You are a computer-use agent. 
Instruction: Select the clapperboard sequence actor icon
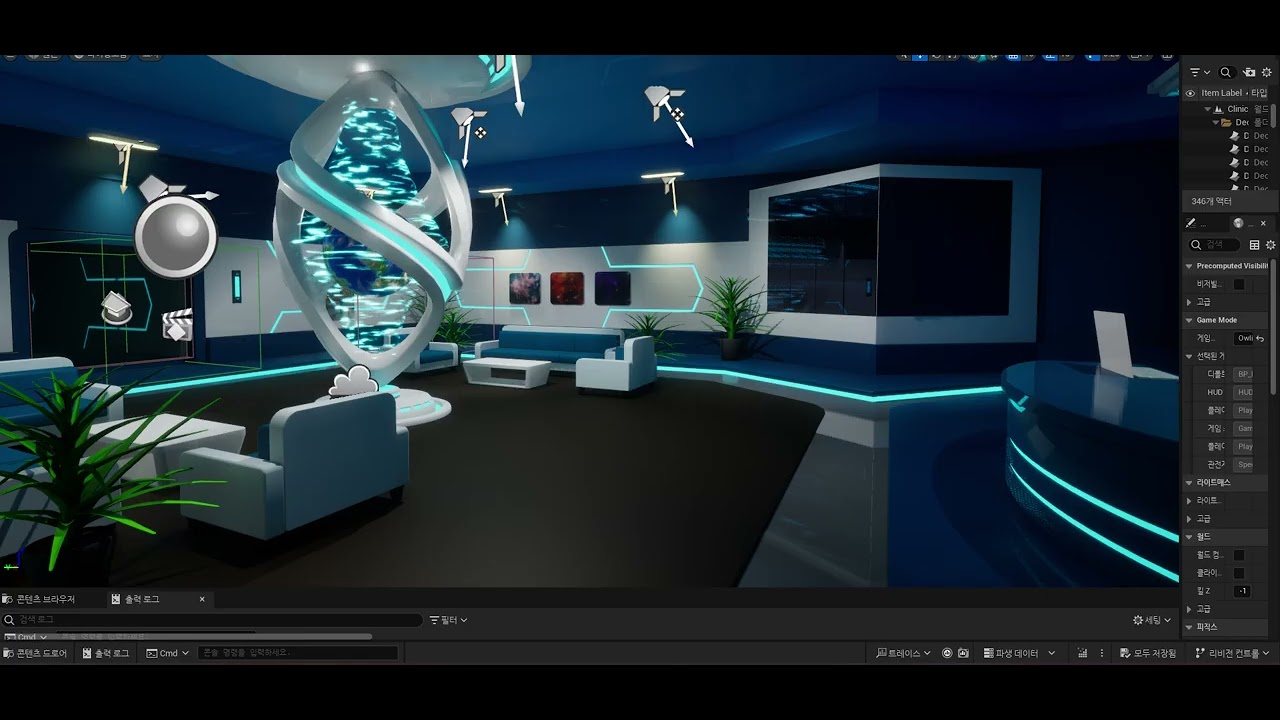[177, 324]
